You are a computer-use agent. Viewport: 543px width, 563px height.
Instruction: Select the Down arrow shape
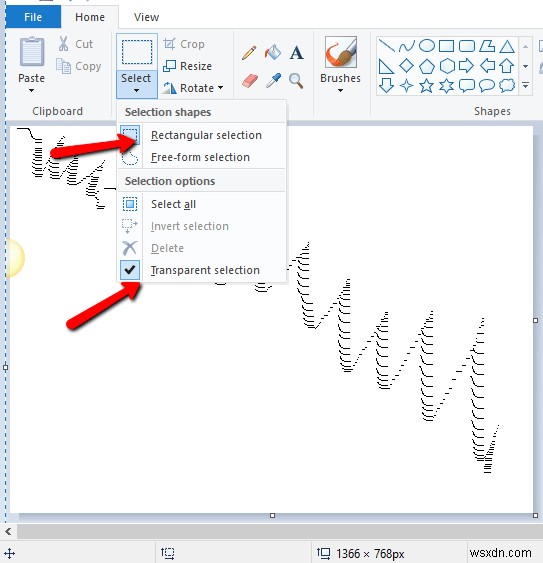386,86
